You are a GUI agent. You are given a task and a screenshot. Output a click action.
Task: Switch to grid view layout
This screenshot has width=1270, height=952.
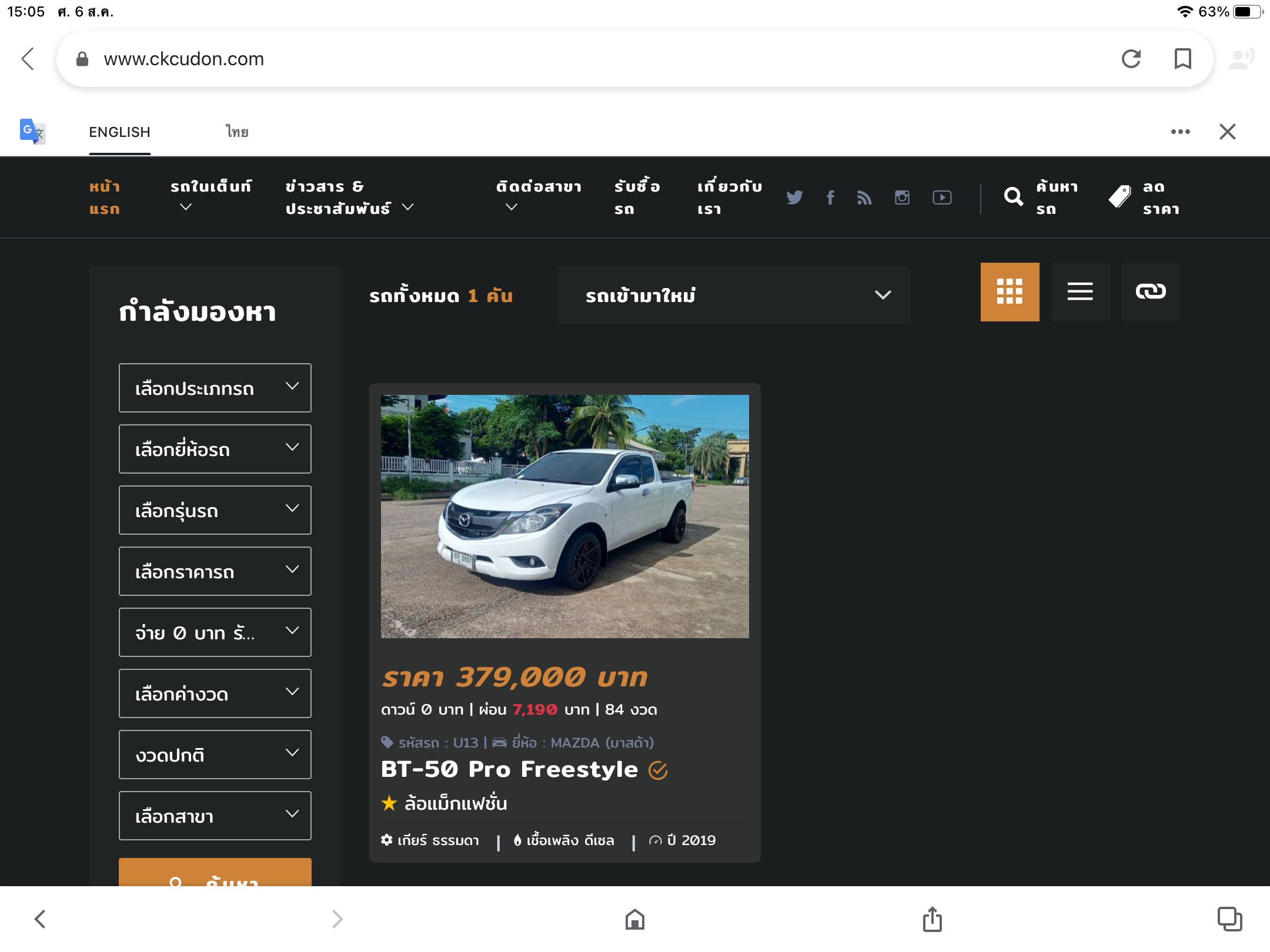1010,292
